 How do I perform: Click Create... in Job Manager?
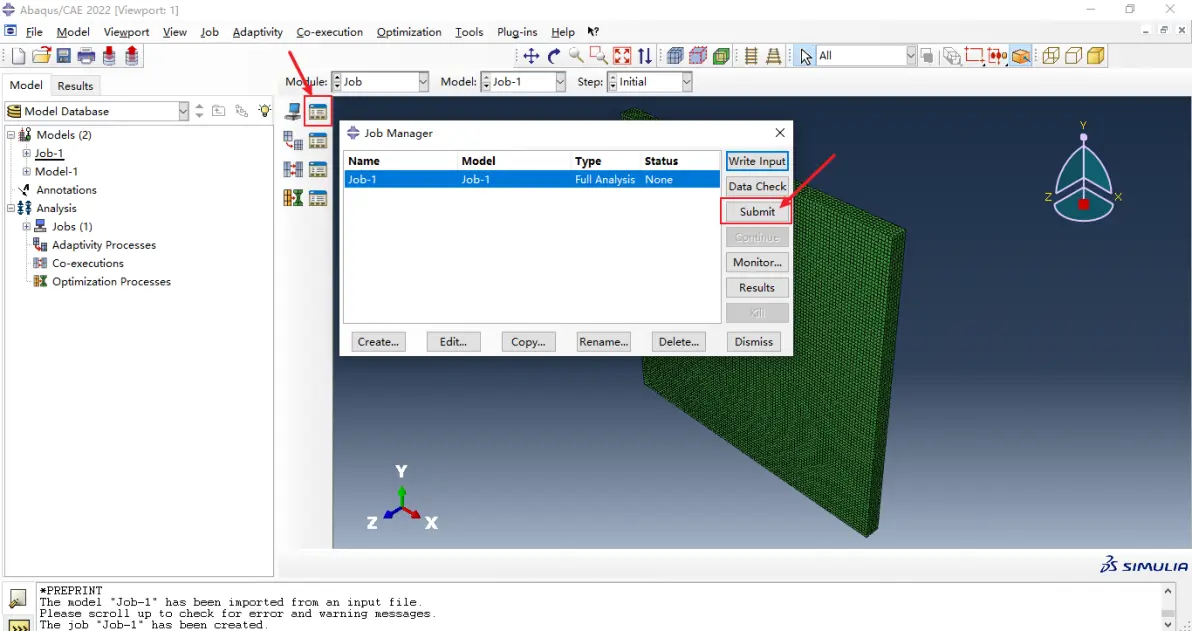(379, 342)
